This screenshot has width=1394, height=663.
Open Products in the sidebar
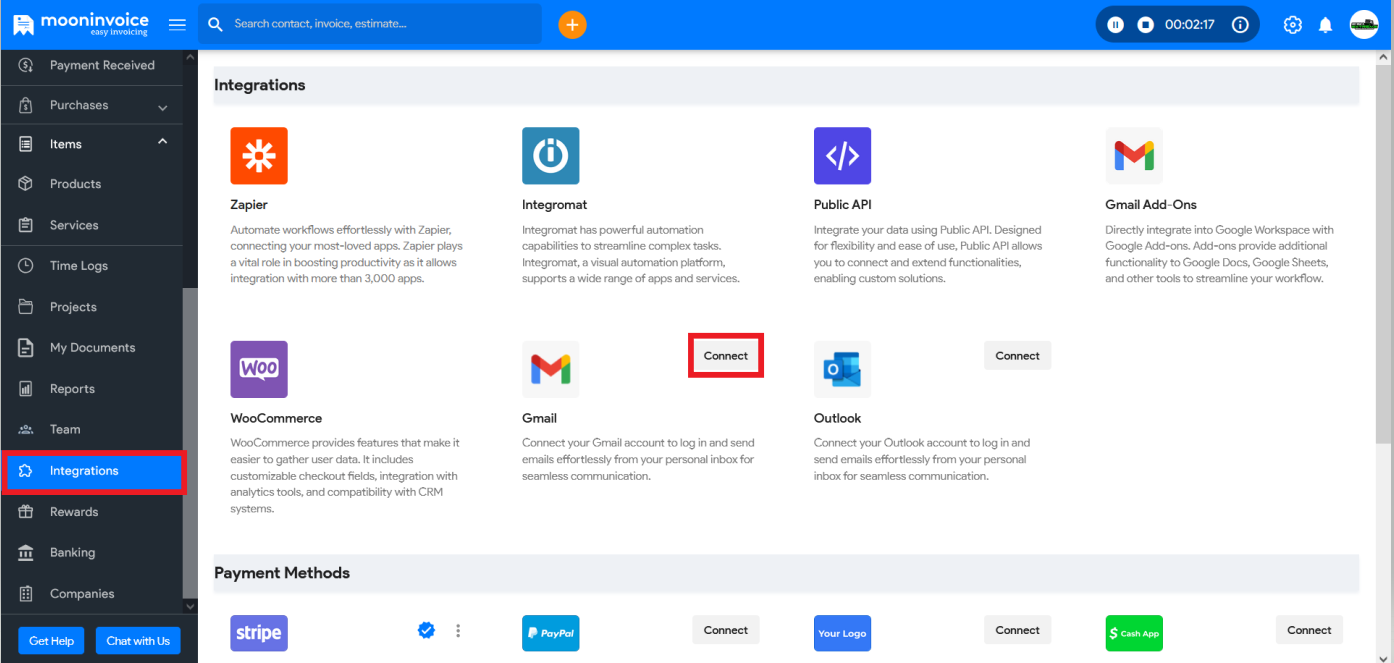click(91, 184)
